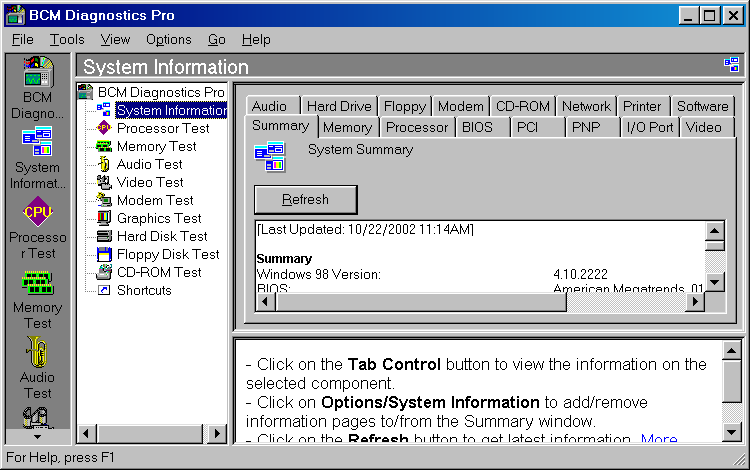Choose Hard Disk Test in the tree
The width and height of the screenshot is (750, 470).
click(162, 236)
